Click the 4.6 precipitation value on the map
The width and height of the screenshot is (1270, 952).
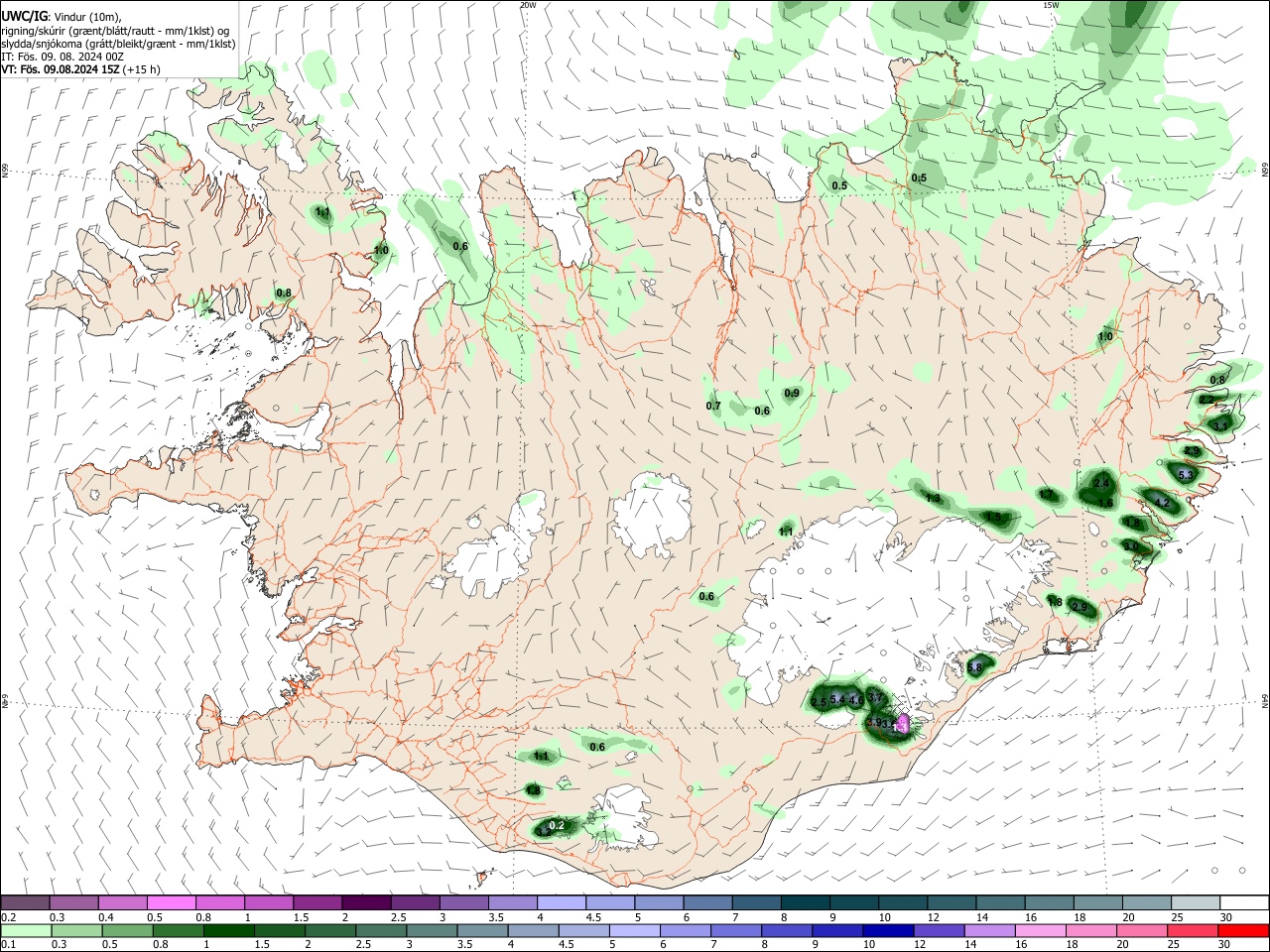point(856,700)
